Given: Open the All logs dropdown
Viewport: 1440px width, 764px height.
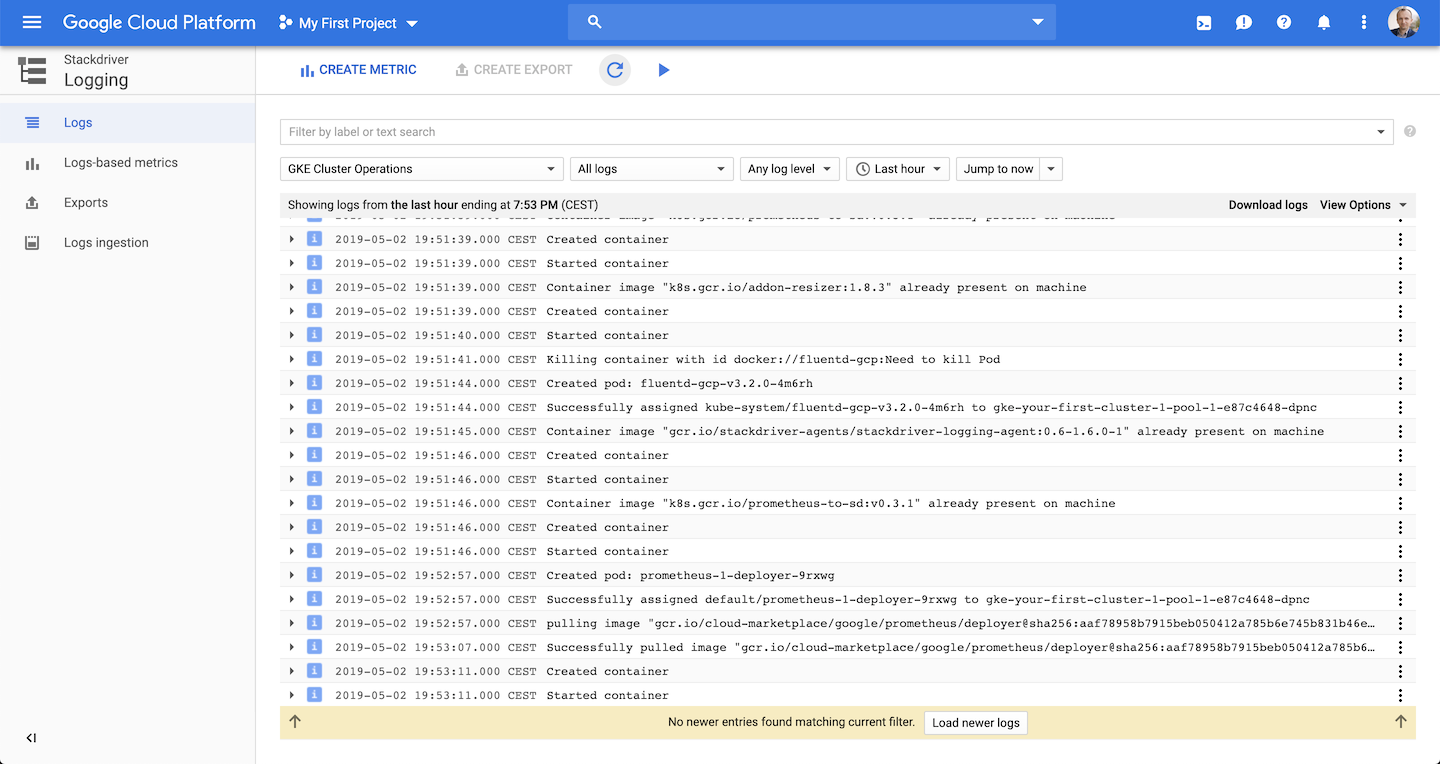Looking at the screenshot, I should 651,169.
